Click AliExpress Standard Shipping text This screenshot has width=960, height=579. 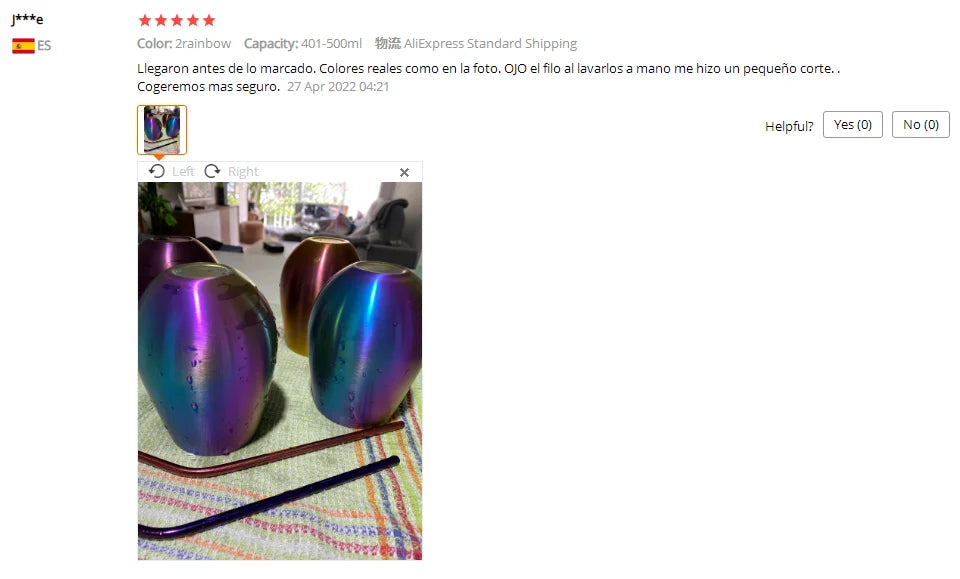[x=490, y=43]
